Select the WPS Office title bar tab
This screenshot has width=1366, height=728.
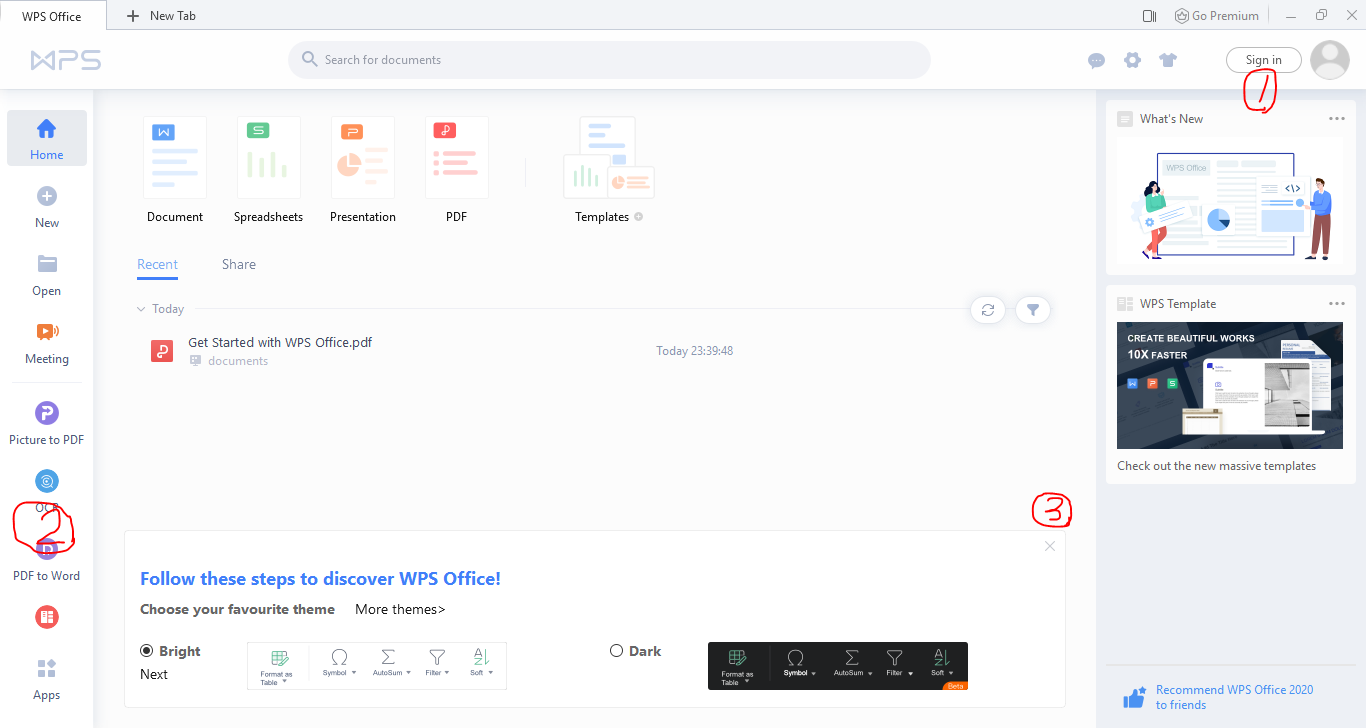(x=52, y=16)
